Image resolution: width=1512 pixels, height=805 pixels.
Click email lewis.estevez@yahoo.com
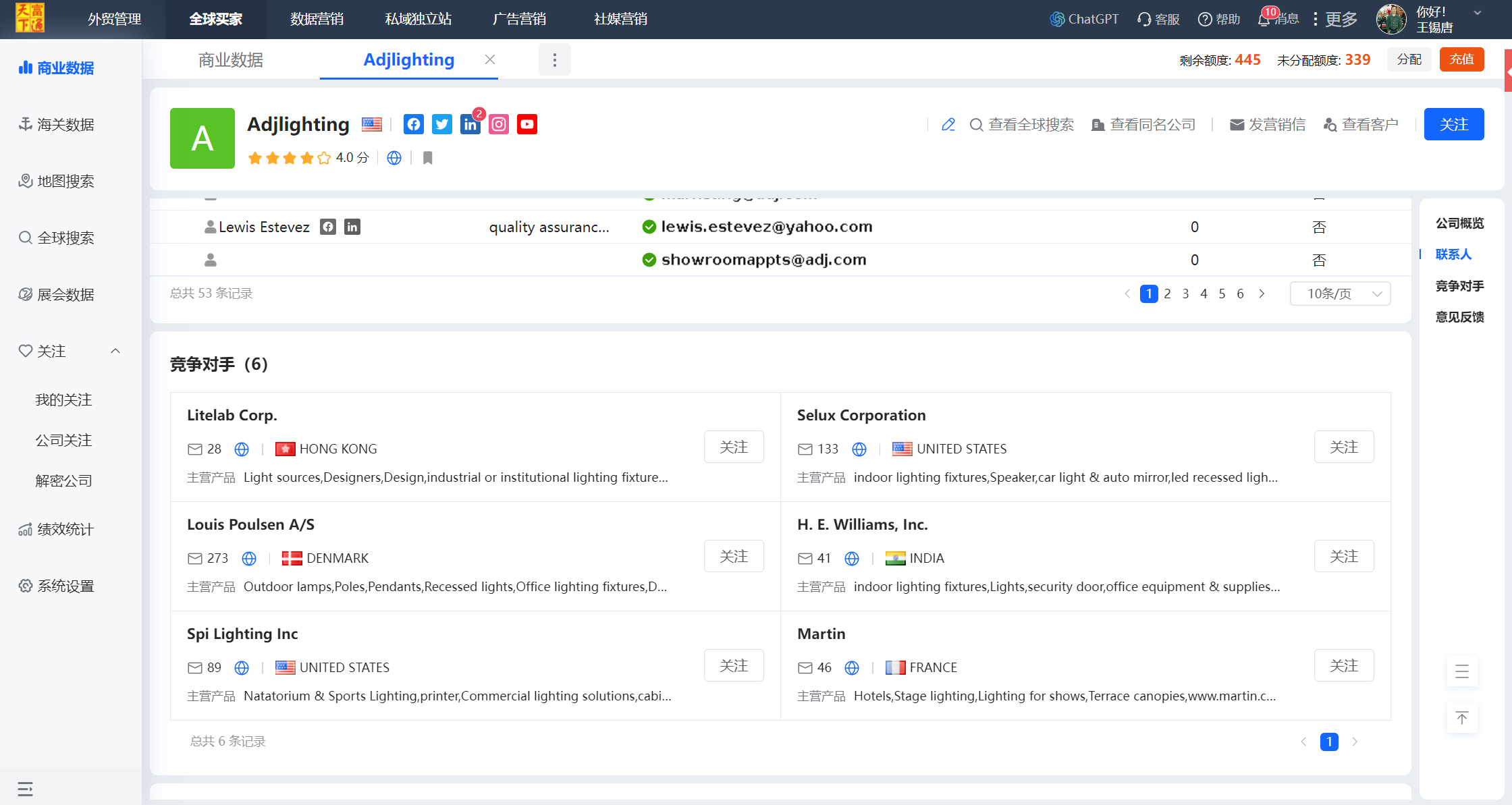pos(767,227)
